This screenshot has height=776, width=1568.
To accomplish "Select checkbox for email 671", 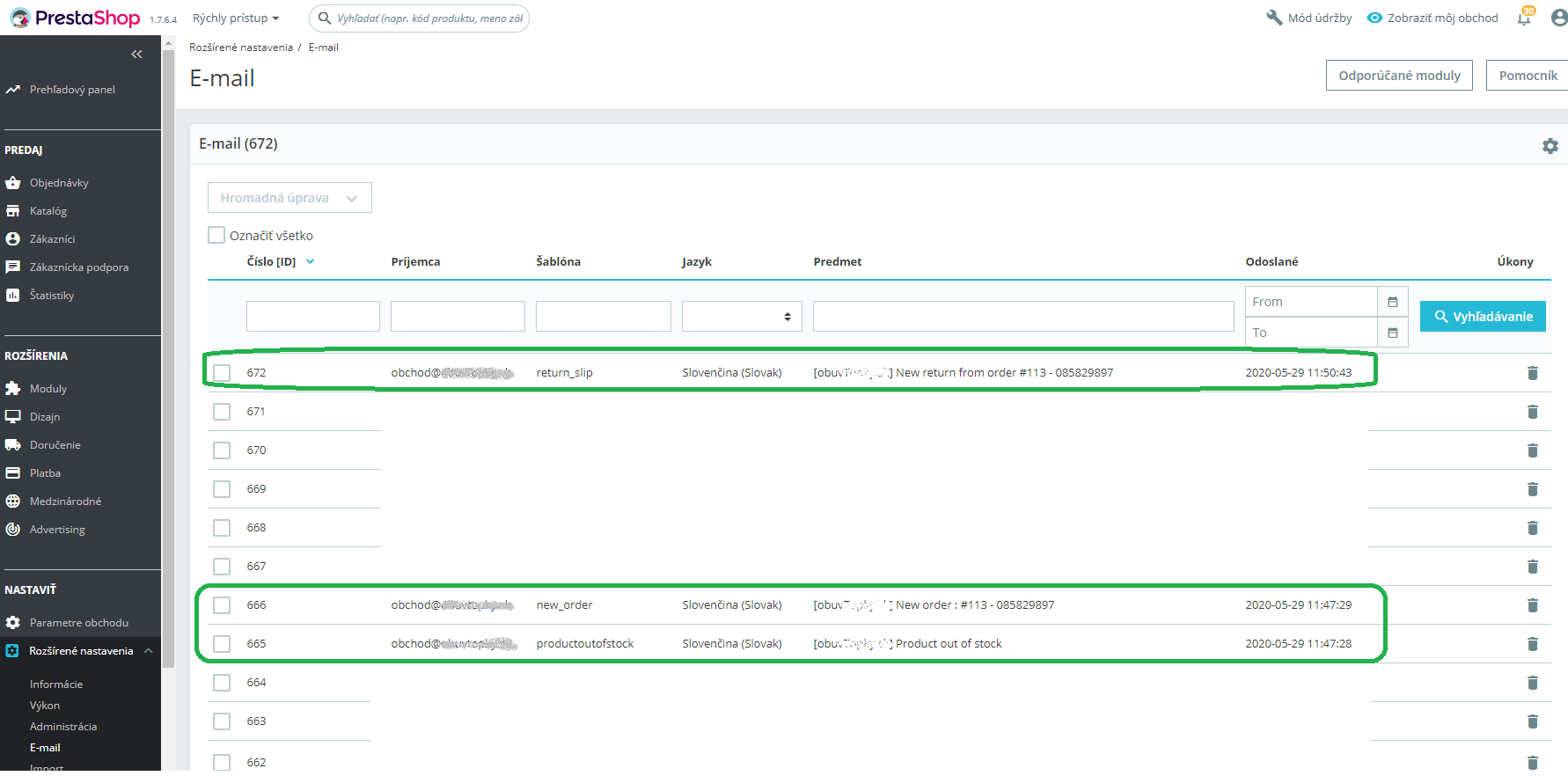I will (x=222, y=412).
